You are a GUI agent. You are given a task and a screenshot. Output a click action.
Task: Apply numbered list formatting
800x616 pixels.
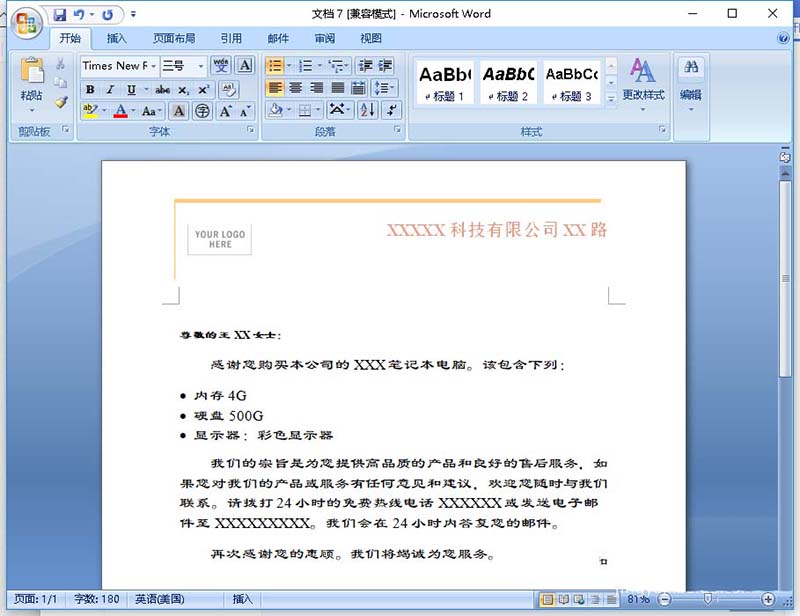(306, 66)
